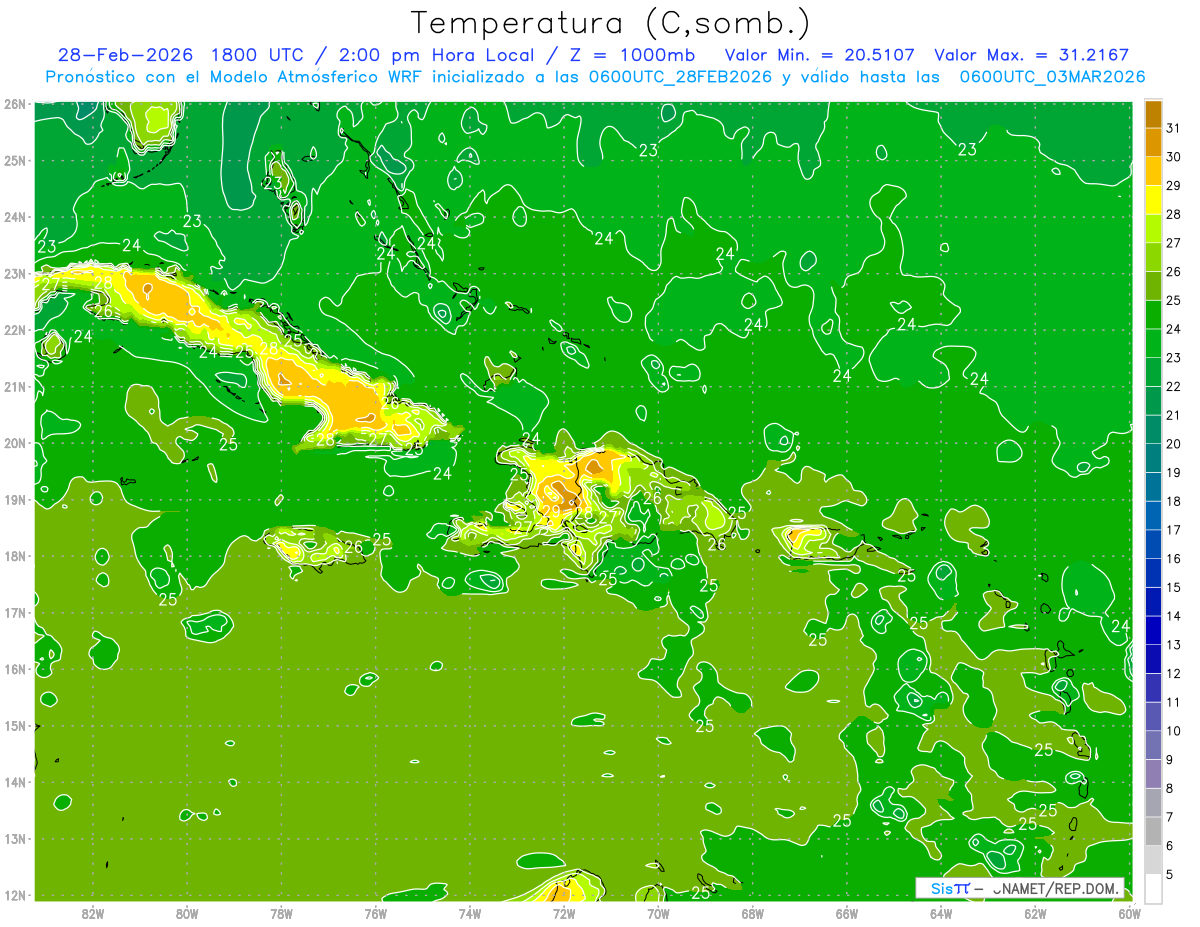Click the longitude axis label "82W"
Image resolution: width=1200 pixels, height=927 pixels.
93,912
